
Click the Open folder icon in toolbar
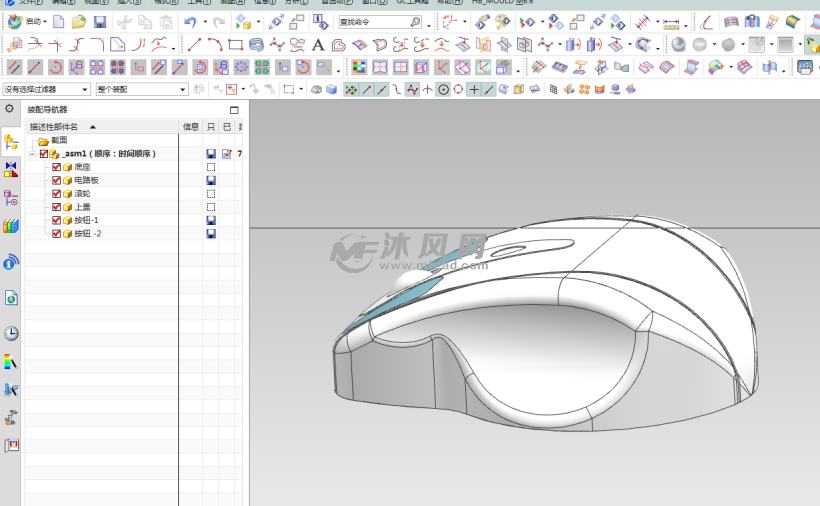pos(79,21)
